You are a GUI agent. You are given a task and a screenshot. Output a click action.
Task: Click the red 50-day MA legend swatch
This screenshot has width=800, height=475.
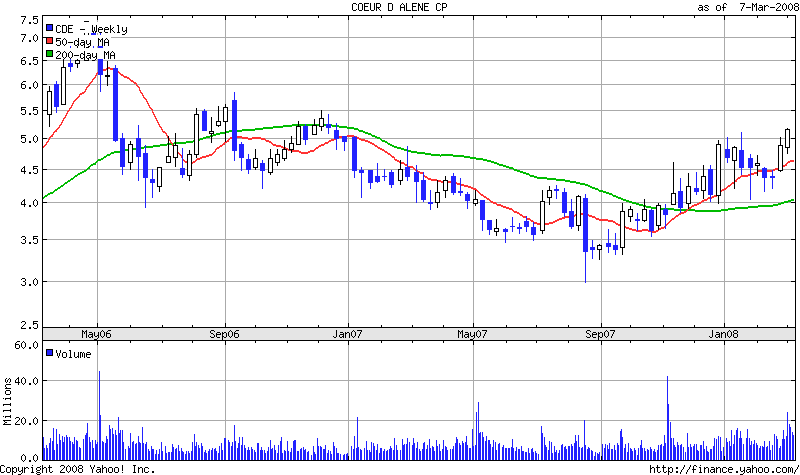(x=49, y=41)
